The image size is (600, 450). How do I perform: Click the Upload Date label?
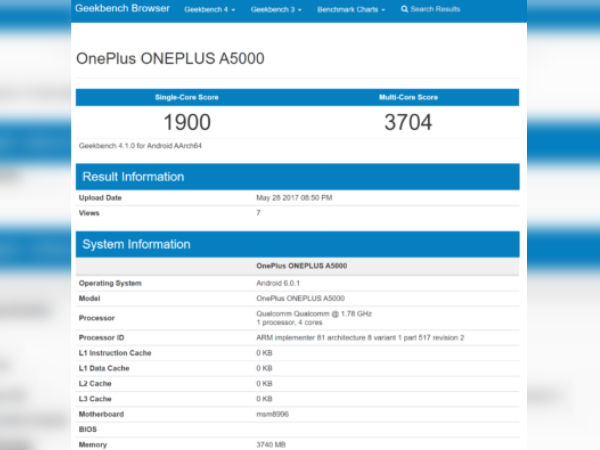point(100,198)
